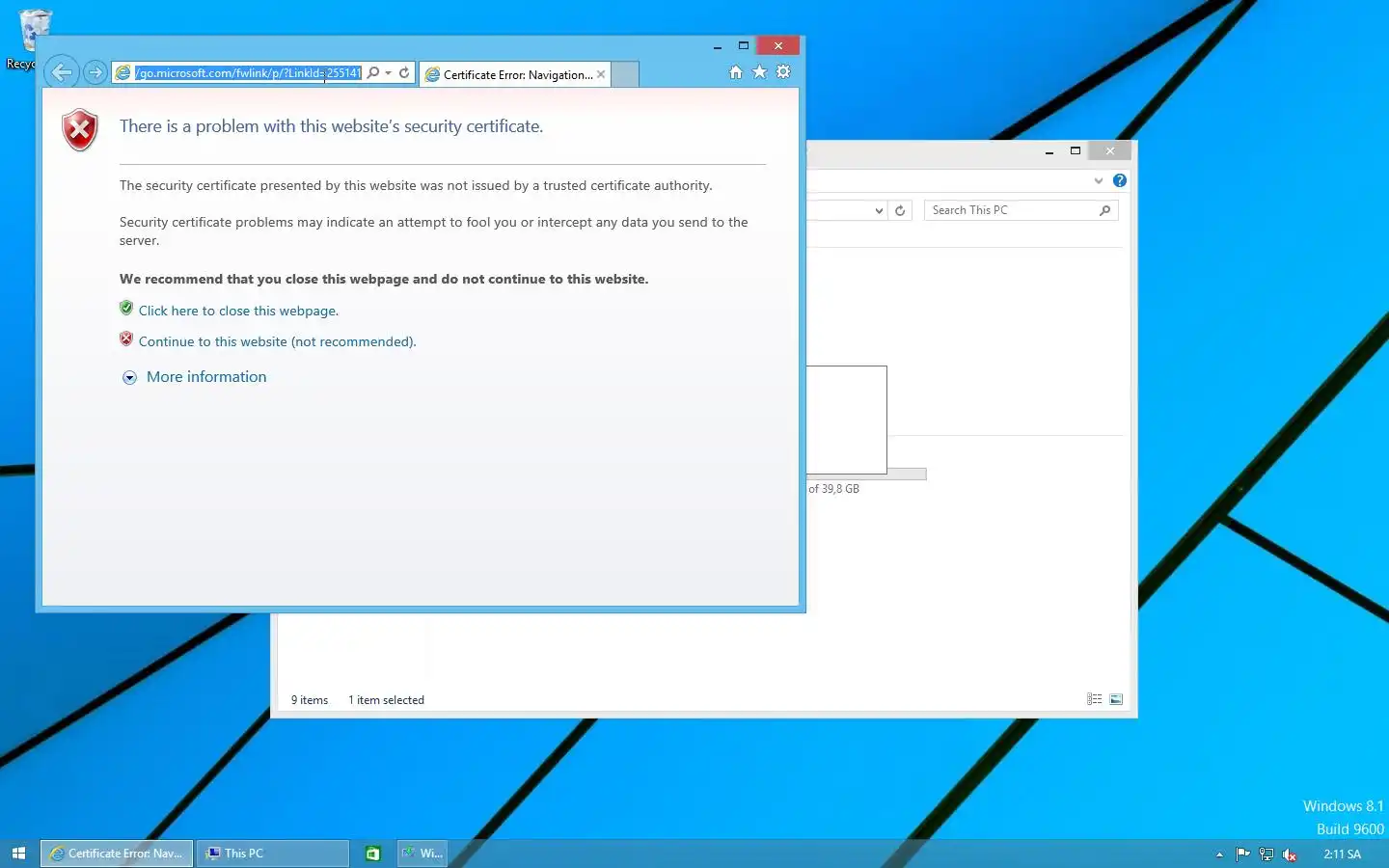Click the 'Wi...' taskbar button
1389x868 pixels.
pos(422,854)
